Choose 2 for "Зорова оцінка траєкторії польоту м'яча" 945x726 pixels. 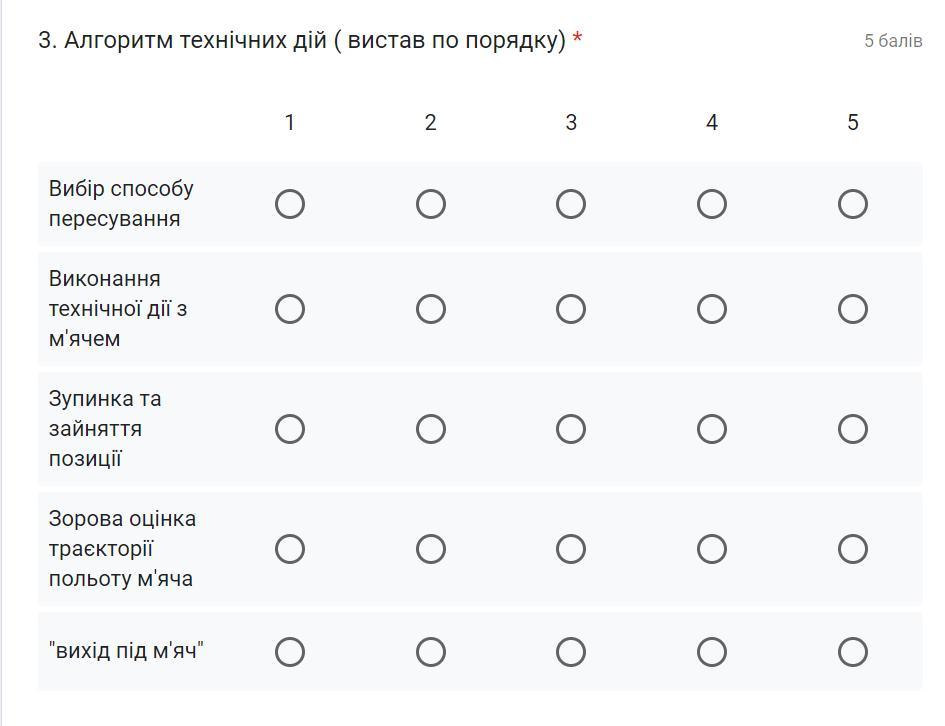pos(431,549)
